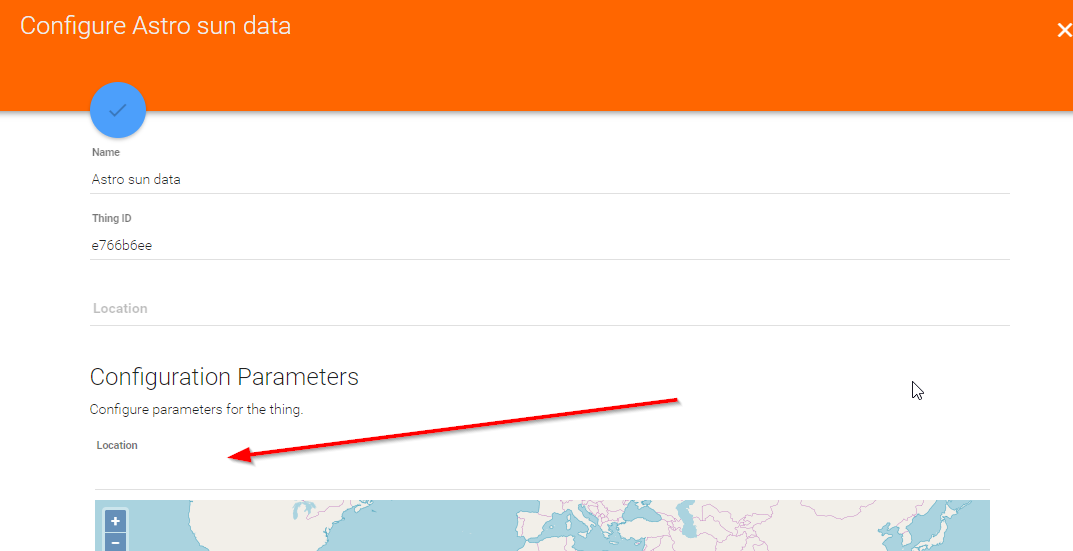This screenshot has height=551, width=1073.
Task: Click the Atlantic Ocean on the map
Action: tap(430, 530)
